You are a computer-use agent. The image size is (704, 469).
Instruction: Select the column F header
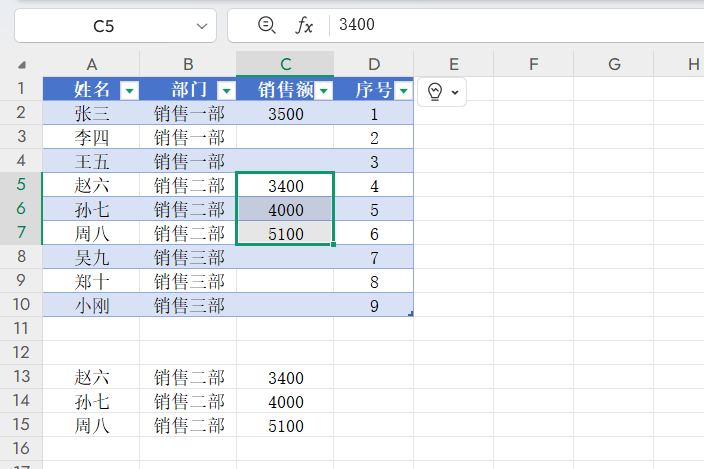point(533,64)
